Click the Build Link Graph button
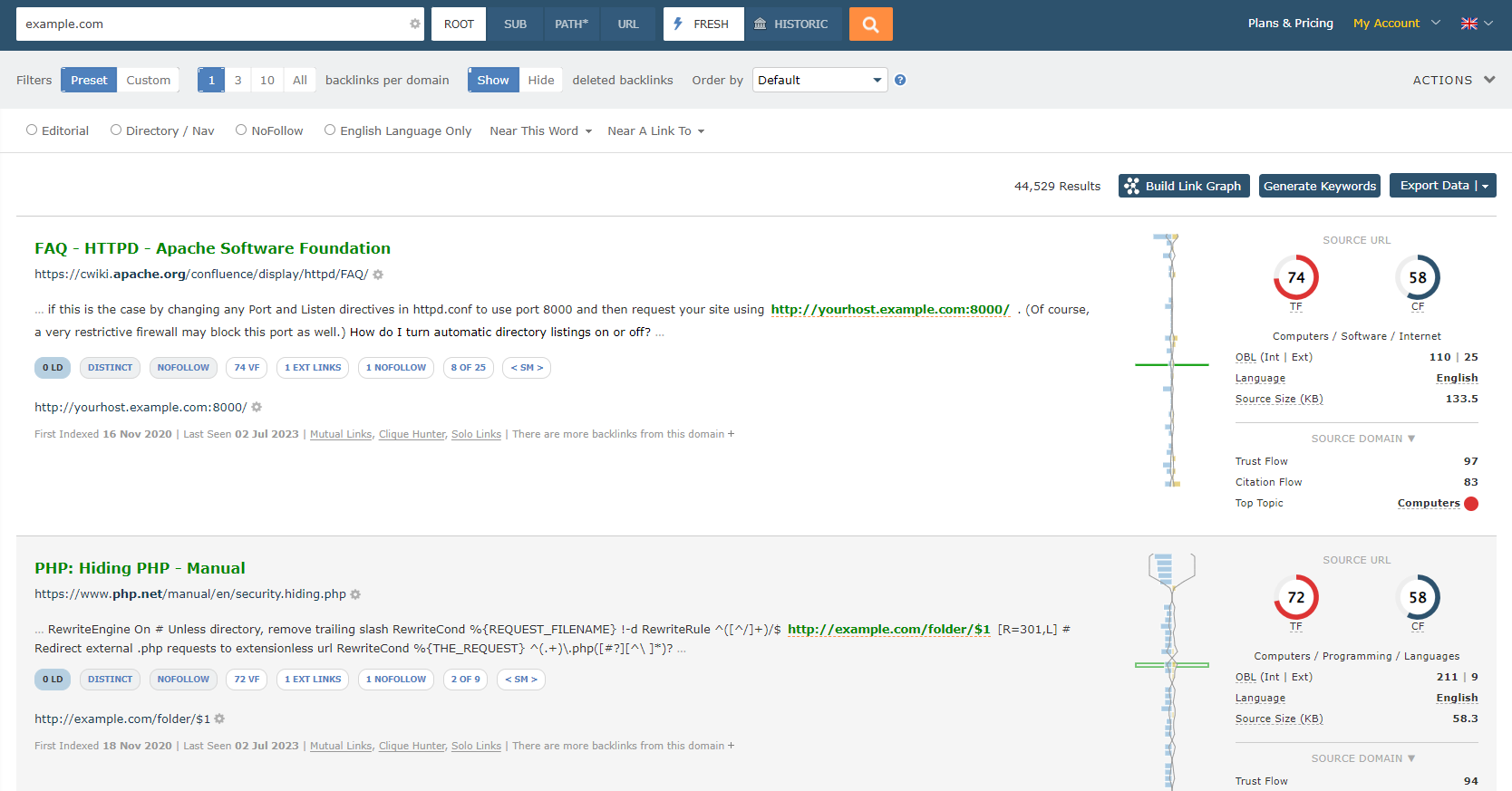1512x791 pixels. pyautogui.click(x=1183, y=186)
